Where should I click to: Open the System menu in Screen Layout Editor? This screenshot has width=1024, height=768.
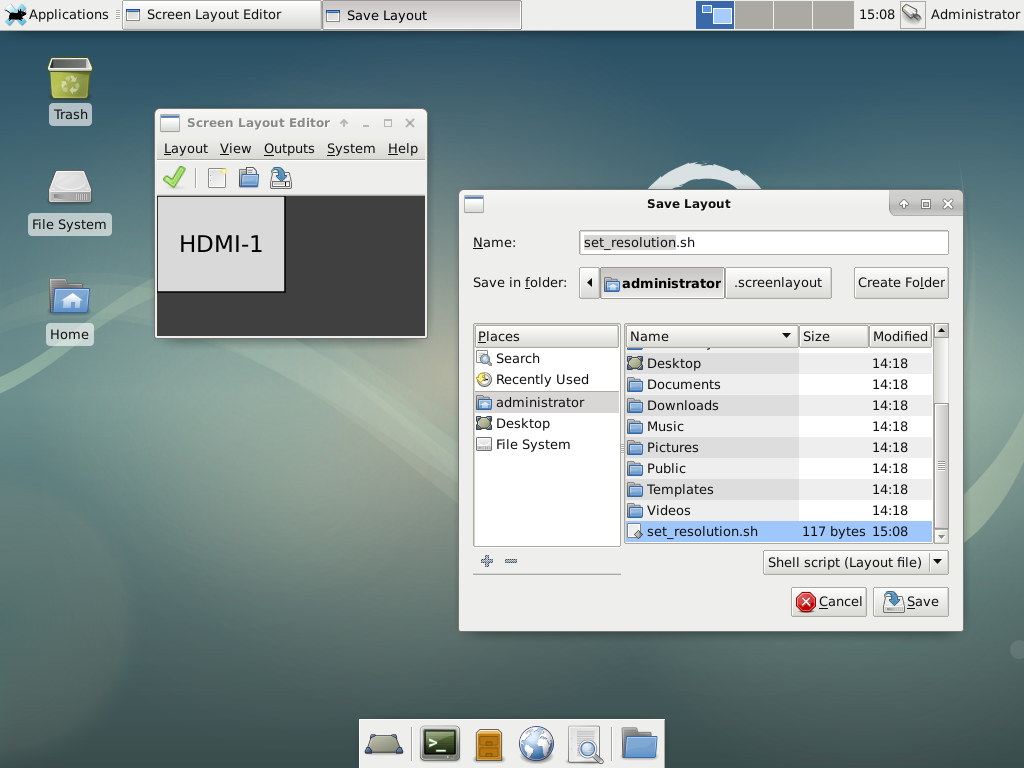(x=351, y=148)
